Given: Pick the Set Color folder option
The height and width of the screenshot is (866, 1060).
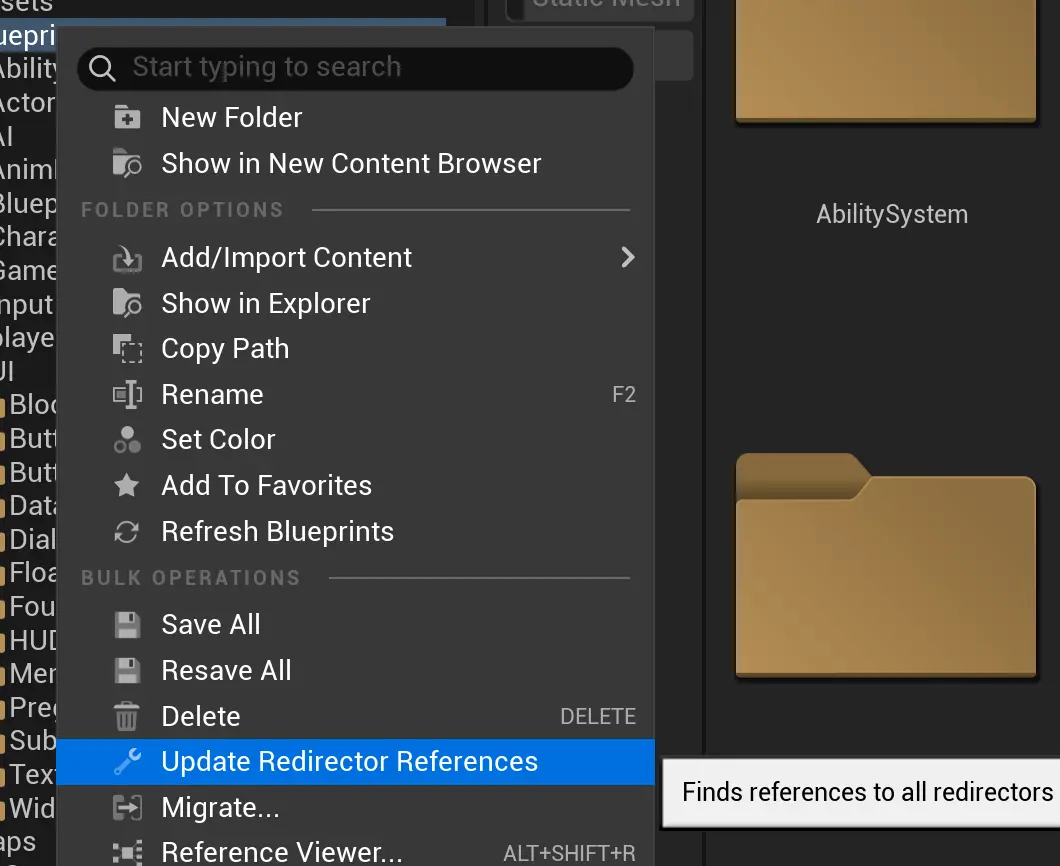Looking at the screenshot, I should tap(218, 440).
